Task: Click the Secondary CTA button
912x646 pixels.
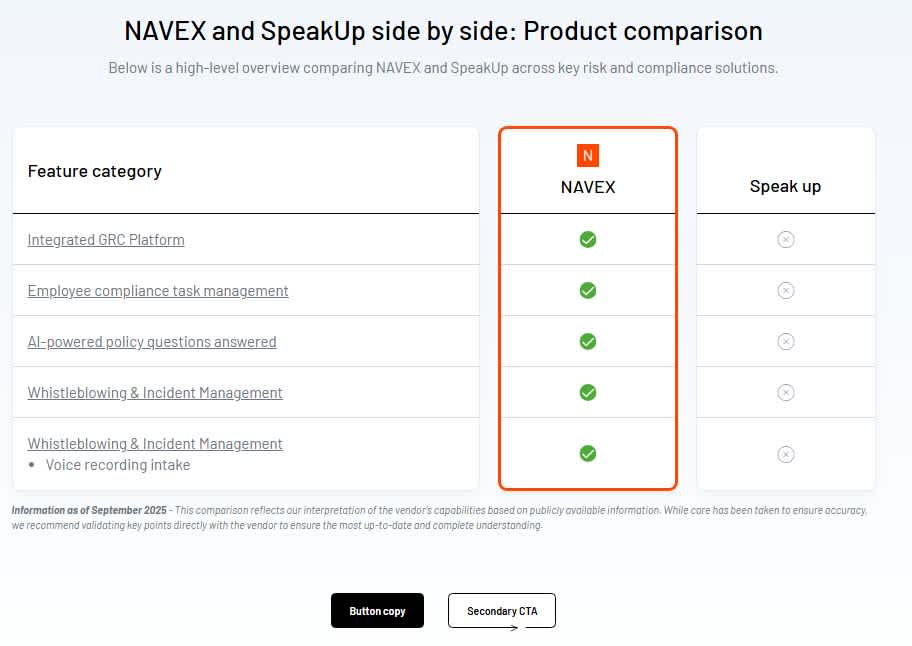Action: [x=501, y=611]
